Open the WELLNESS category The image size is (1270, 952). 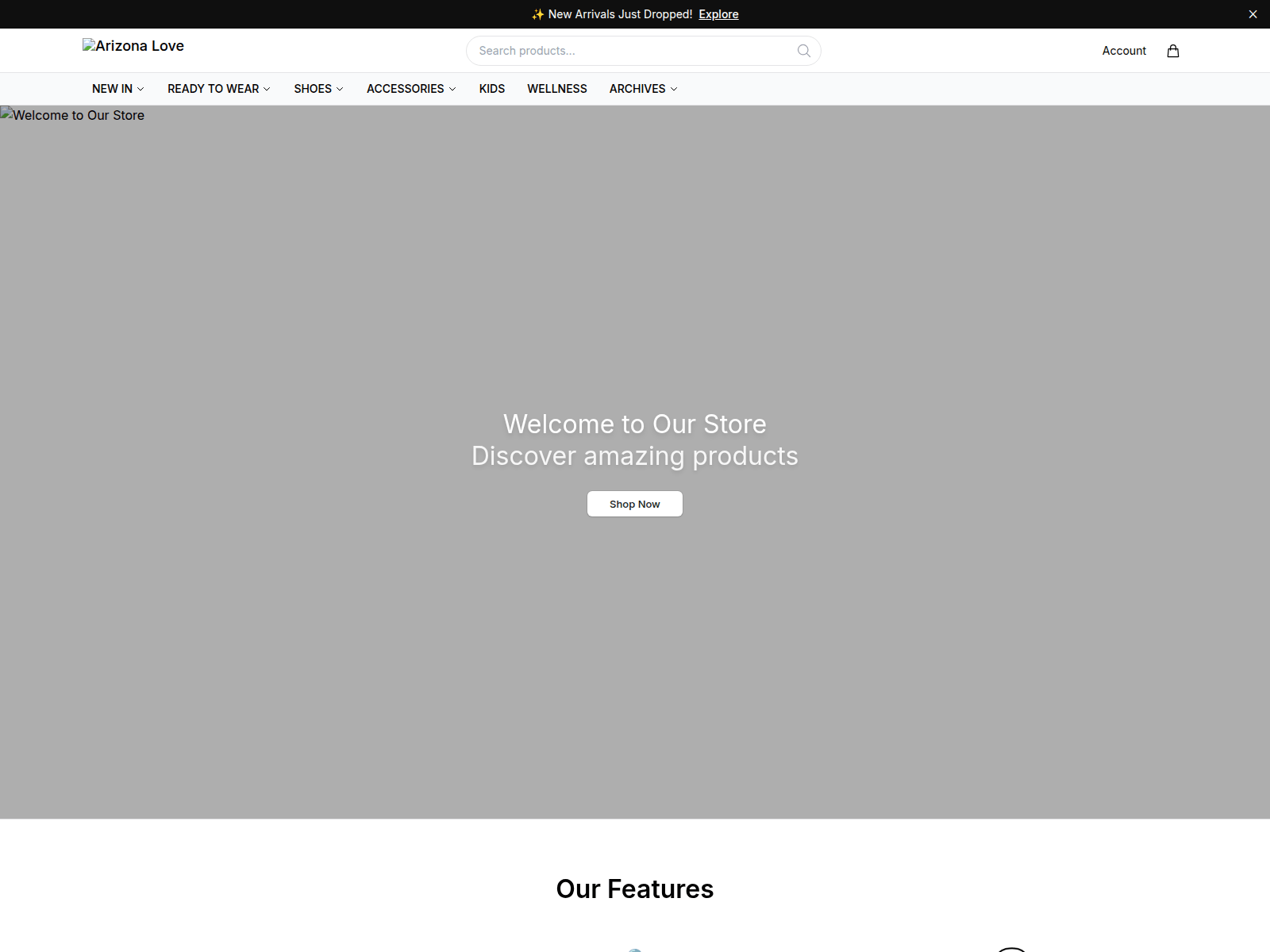[557, 89]
